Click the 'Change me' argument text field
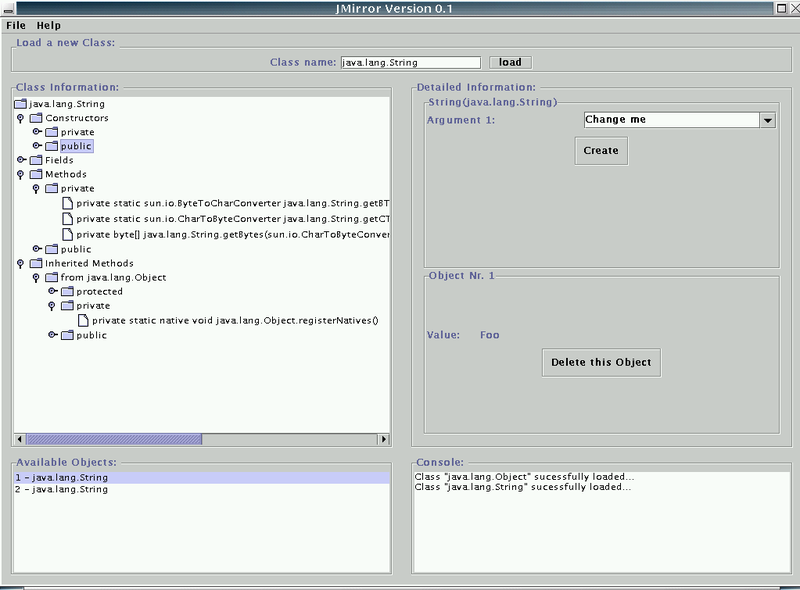 coord(671,120)
